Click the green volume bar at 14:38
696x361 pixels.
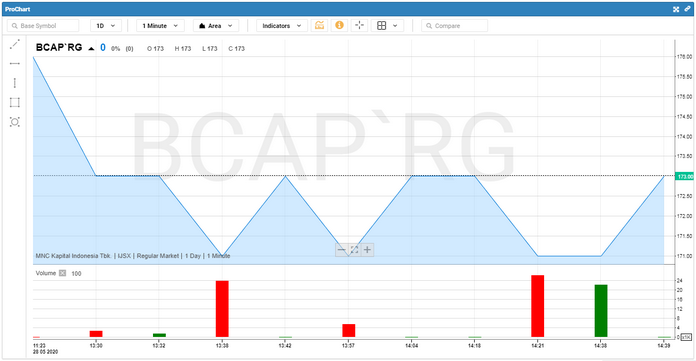click(601, 311)
